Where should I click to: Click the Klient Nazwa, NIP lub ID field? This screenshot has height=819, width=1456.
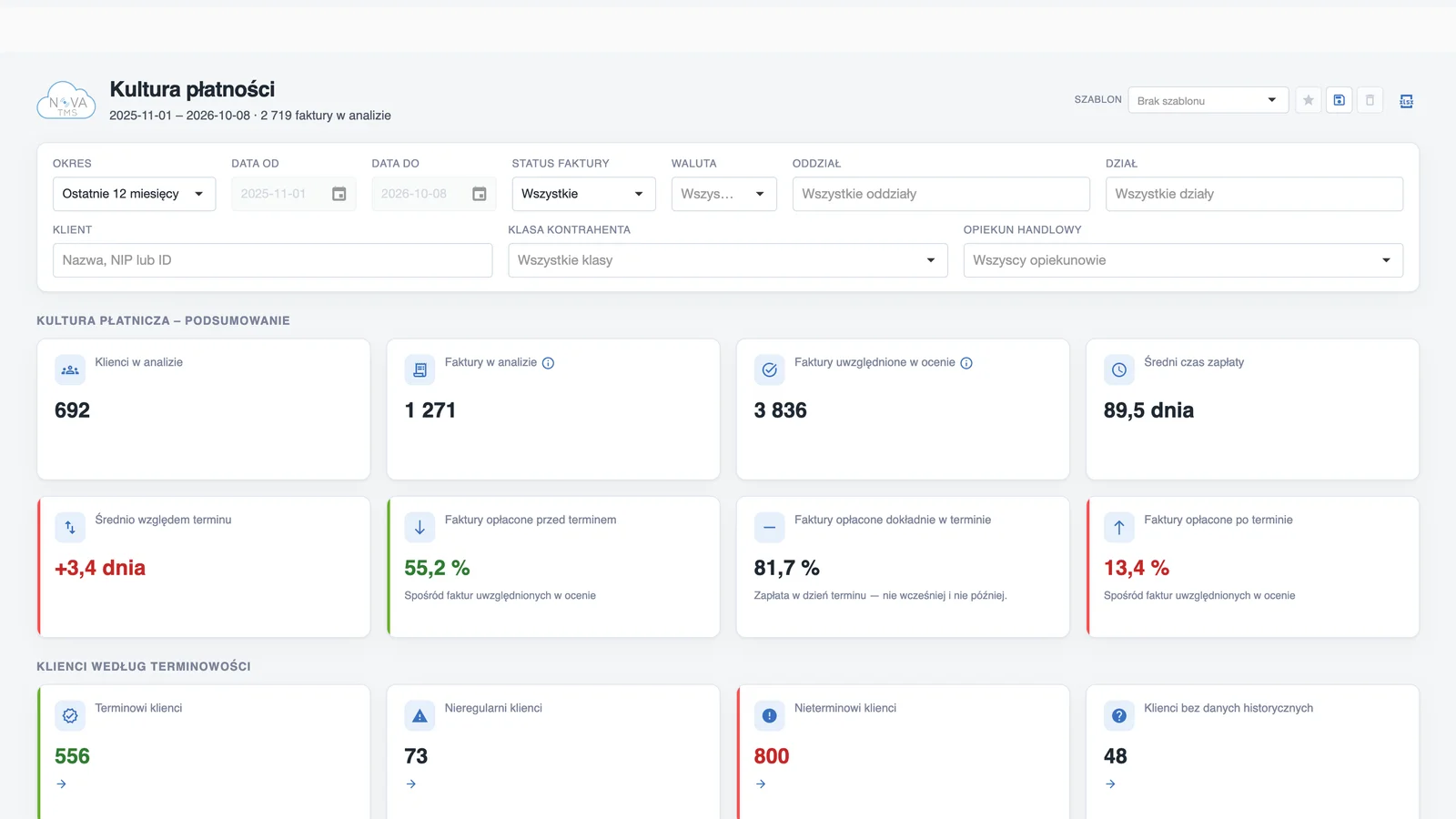pos(272,260)
